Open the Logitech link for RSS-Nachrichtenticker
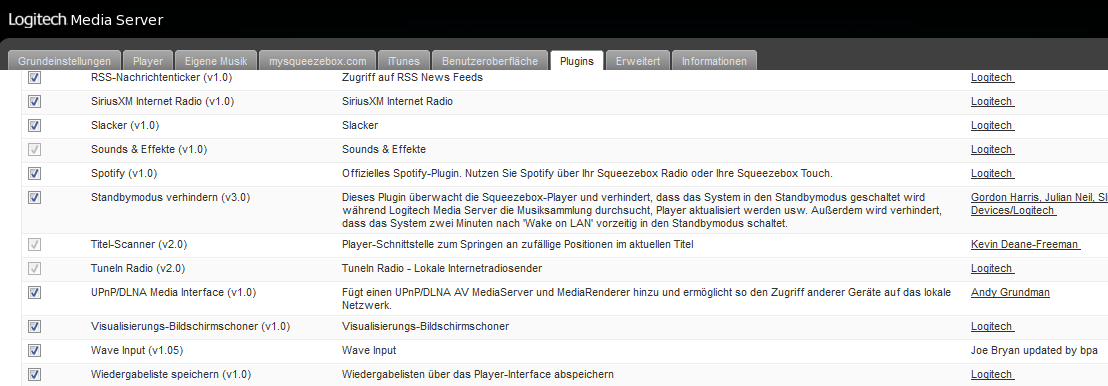 [x=992, y=77]
